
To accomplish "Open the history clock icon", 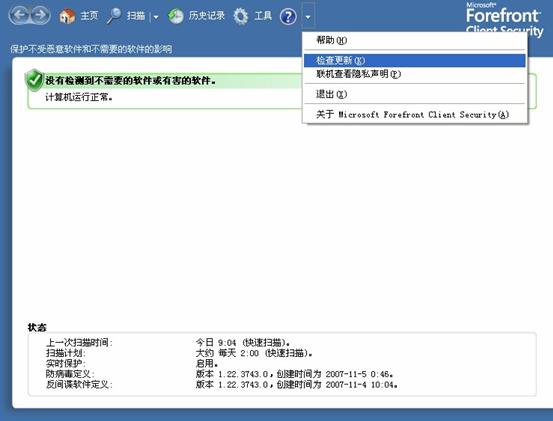I will pyautogui.click(x=176, y=16).
